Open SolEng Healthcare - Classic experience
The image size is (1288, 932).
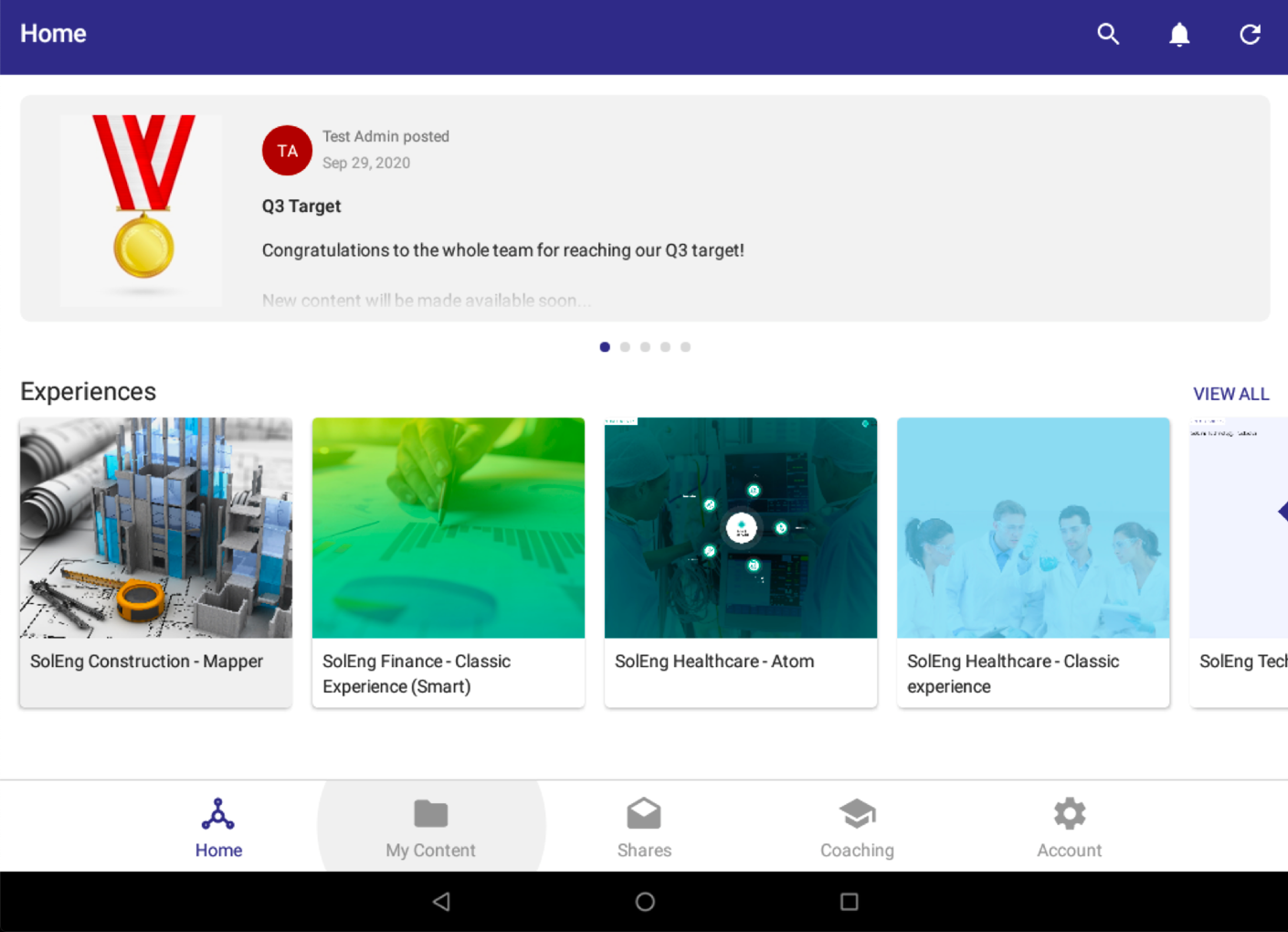[x=1032, y=562]
